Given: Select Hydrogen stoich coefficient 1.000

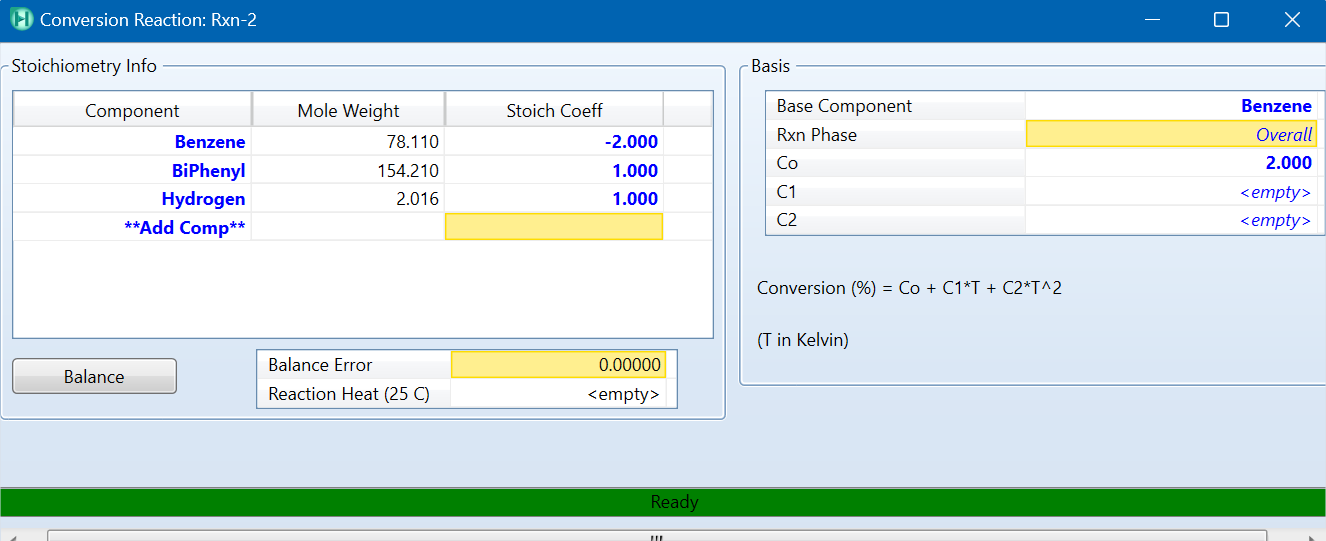Looking at the screenshot, I should click(554, 198).
